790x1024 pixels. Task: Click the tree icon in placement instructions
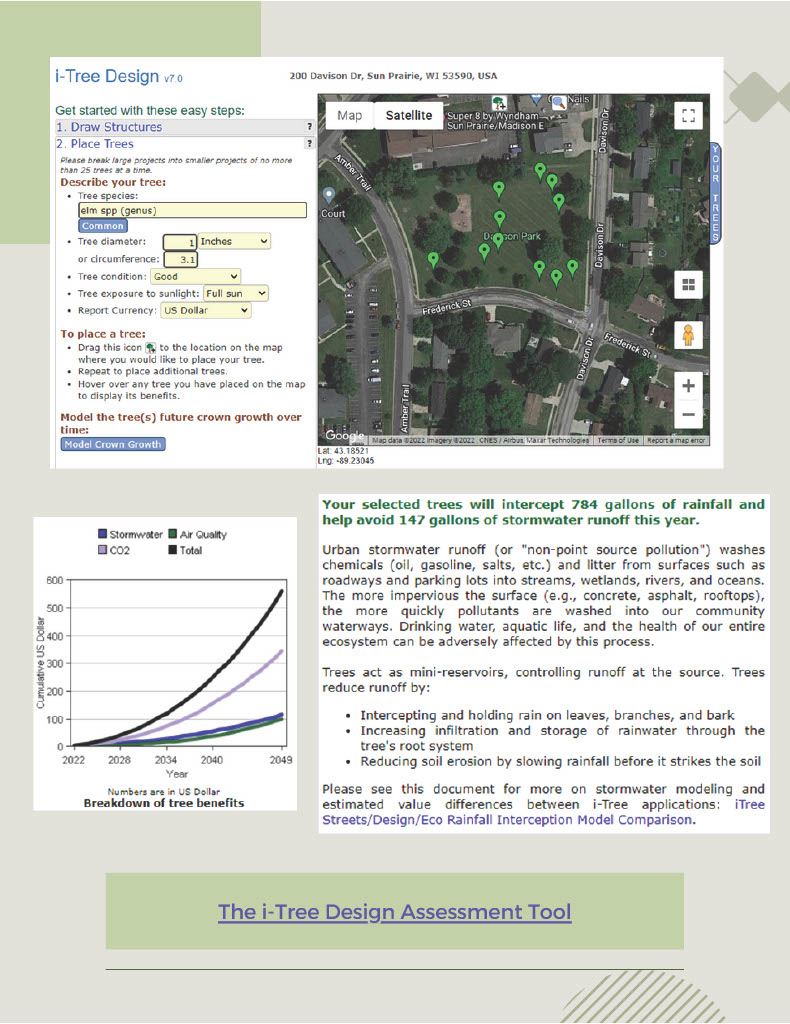pos(150,347)
